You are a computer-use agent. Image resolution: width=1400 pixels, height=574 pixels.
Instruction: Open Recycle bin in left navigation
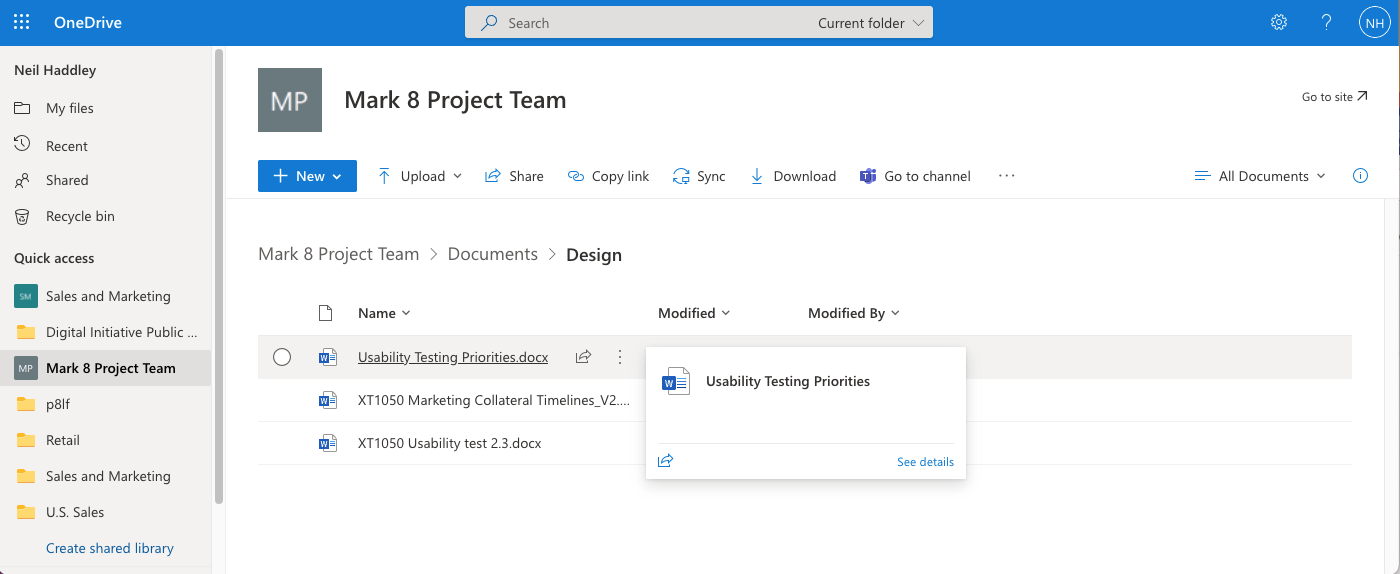coord(80,216)
